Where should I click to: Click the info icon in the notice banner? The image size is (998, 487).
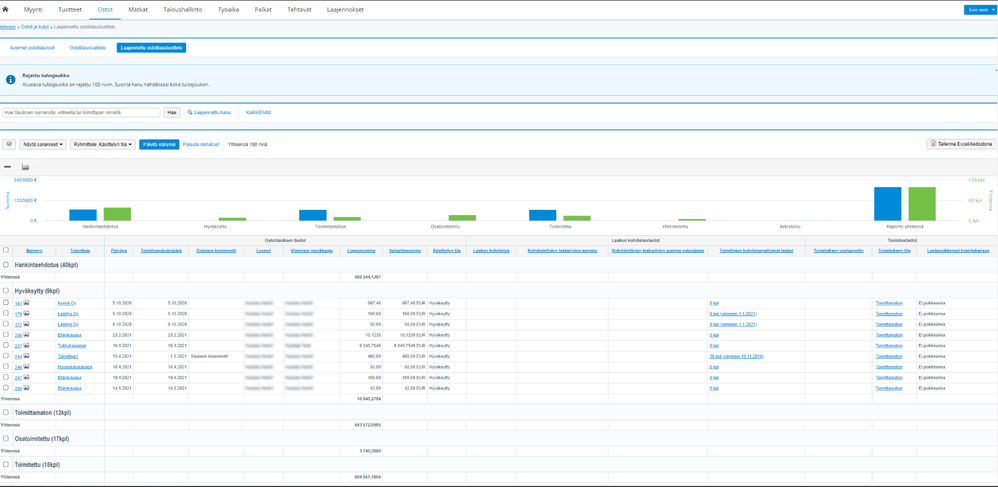(x=10, y=80)
